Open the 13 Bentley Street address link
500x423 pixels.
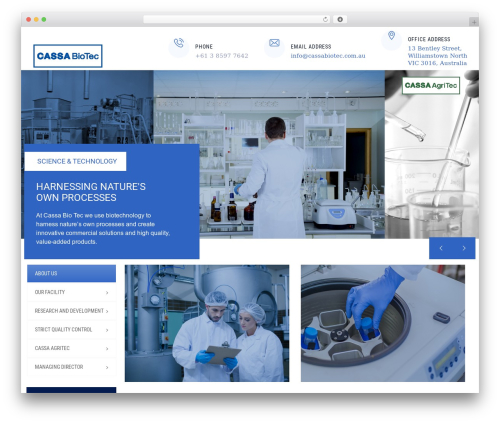(437, 56)
